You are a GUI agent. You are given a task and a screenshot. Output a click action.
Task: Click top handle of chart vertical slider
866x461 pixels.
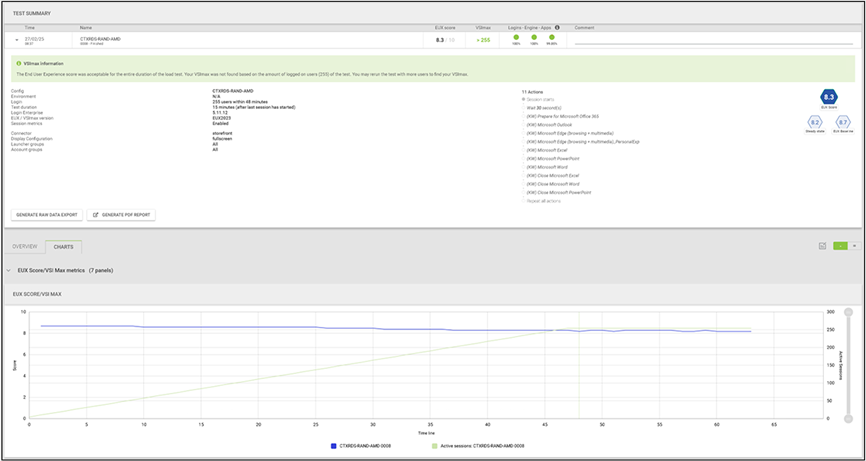[x=848, y=311]
